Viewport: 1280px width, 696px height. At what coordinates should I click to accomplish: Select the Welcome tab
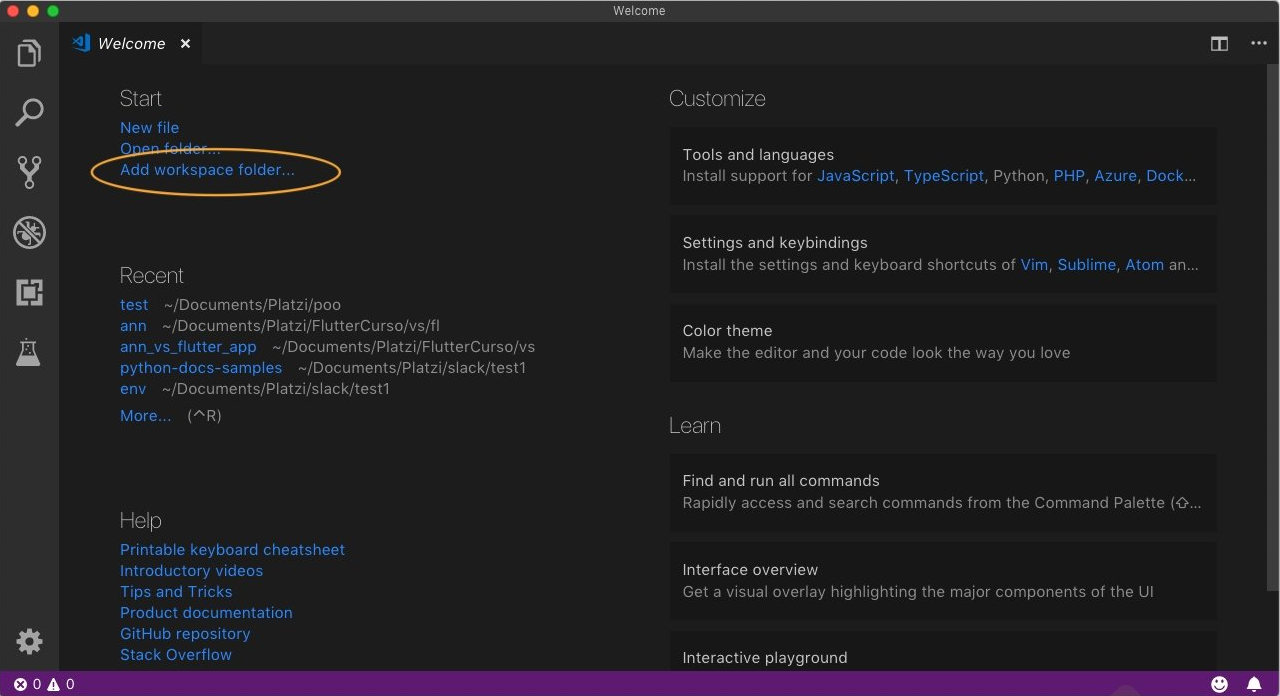[x=131, y=44]
